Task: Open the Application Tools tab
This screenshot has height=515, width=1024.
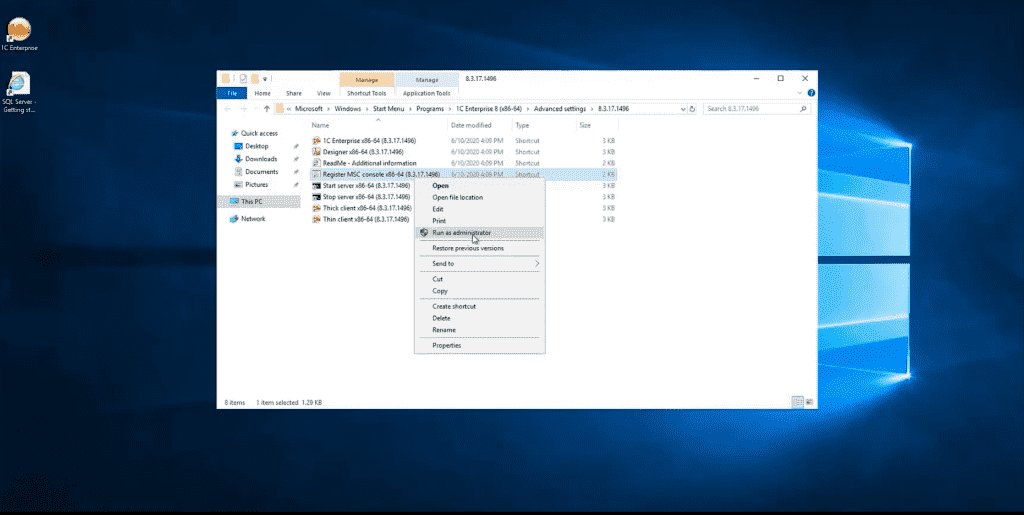Action: 426,93
